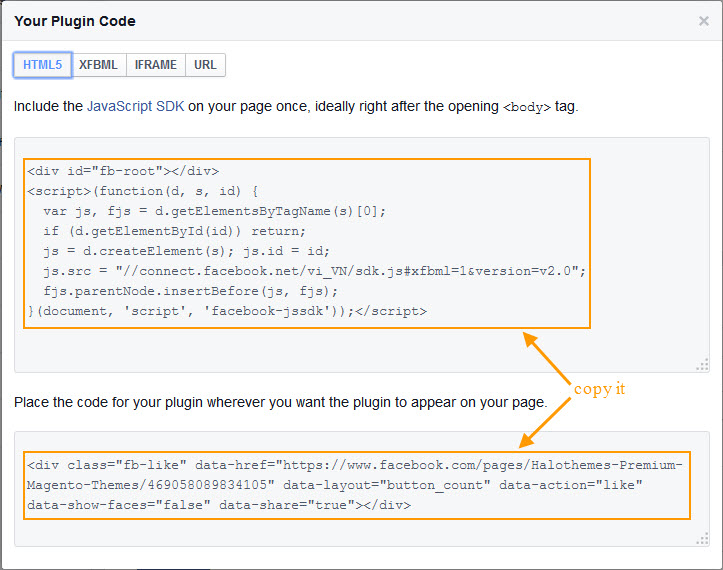Click the 'var js, fjs = d.getElementsByTagName' line

pyautogui.click(x=214, y=211)
